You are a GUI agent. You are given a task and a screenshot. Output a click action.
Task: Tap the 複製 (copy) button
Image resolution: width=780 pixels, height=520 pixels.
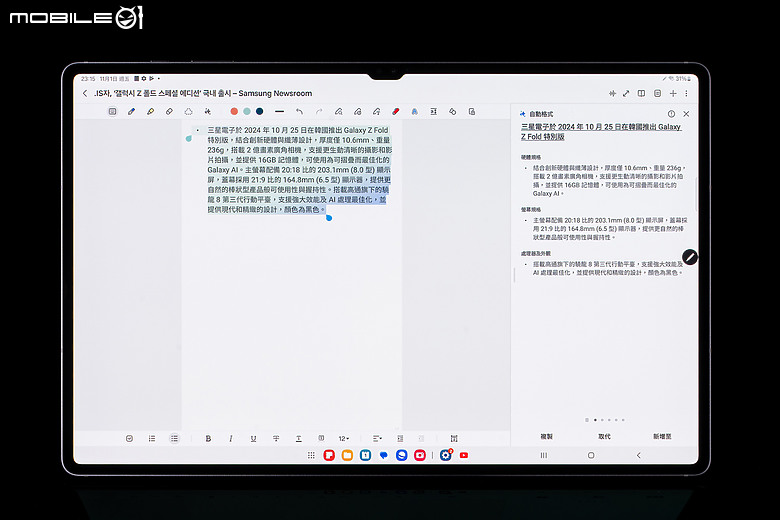coord(547,436)
